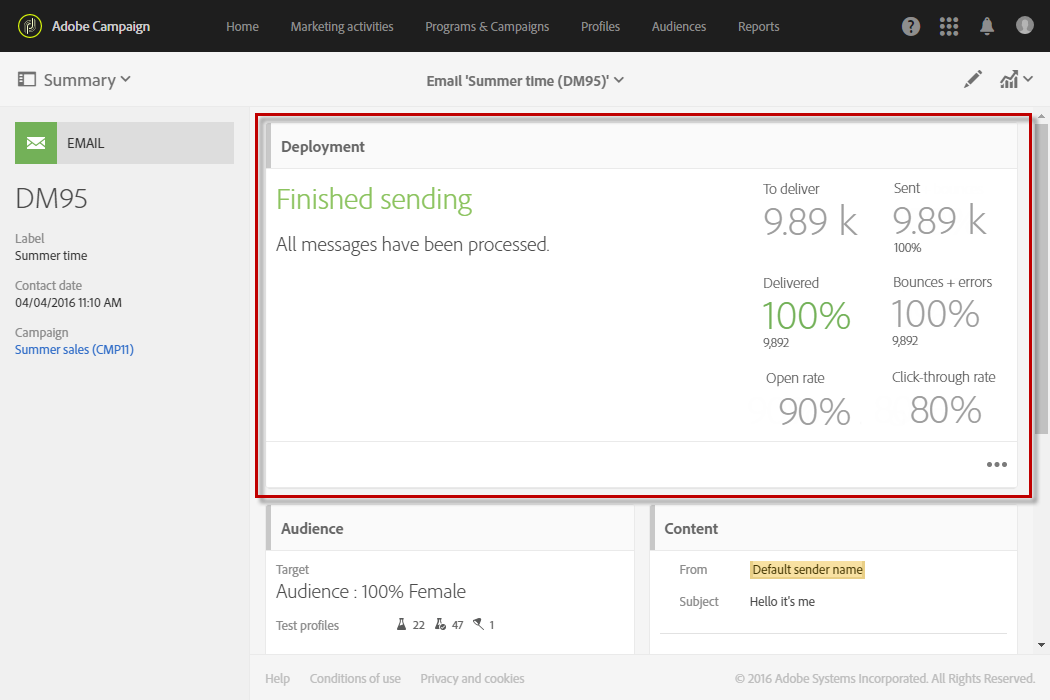Click the Click-through rate 80% value
The width and height of the screenshot is (1050, 700).
point(946,409)
